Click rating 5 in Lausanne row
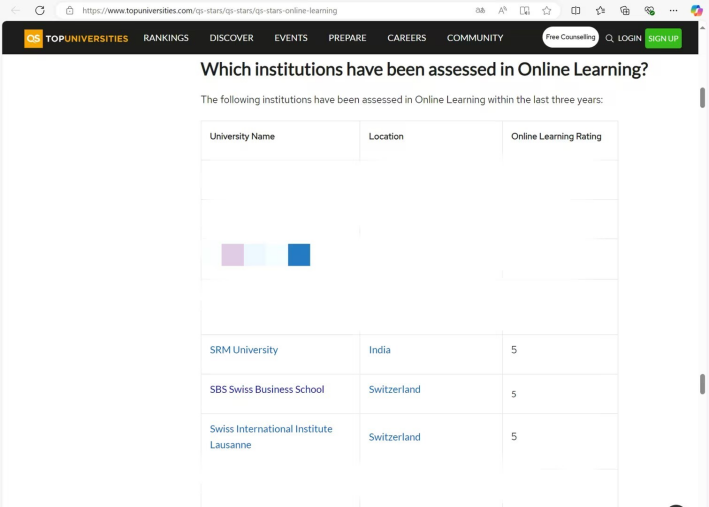Viewport: 709px width, 507px height. [514, 436]
